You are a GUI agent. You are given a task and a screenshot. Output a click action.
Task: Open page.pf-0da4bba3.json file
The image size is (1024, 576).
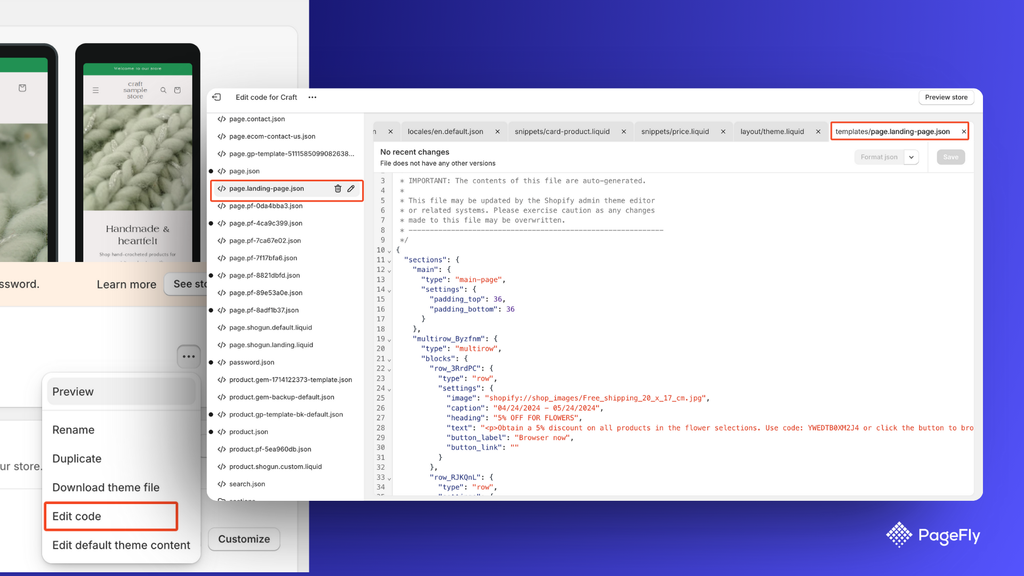click(x=265, y=206)
